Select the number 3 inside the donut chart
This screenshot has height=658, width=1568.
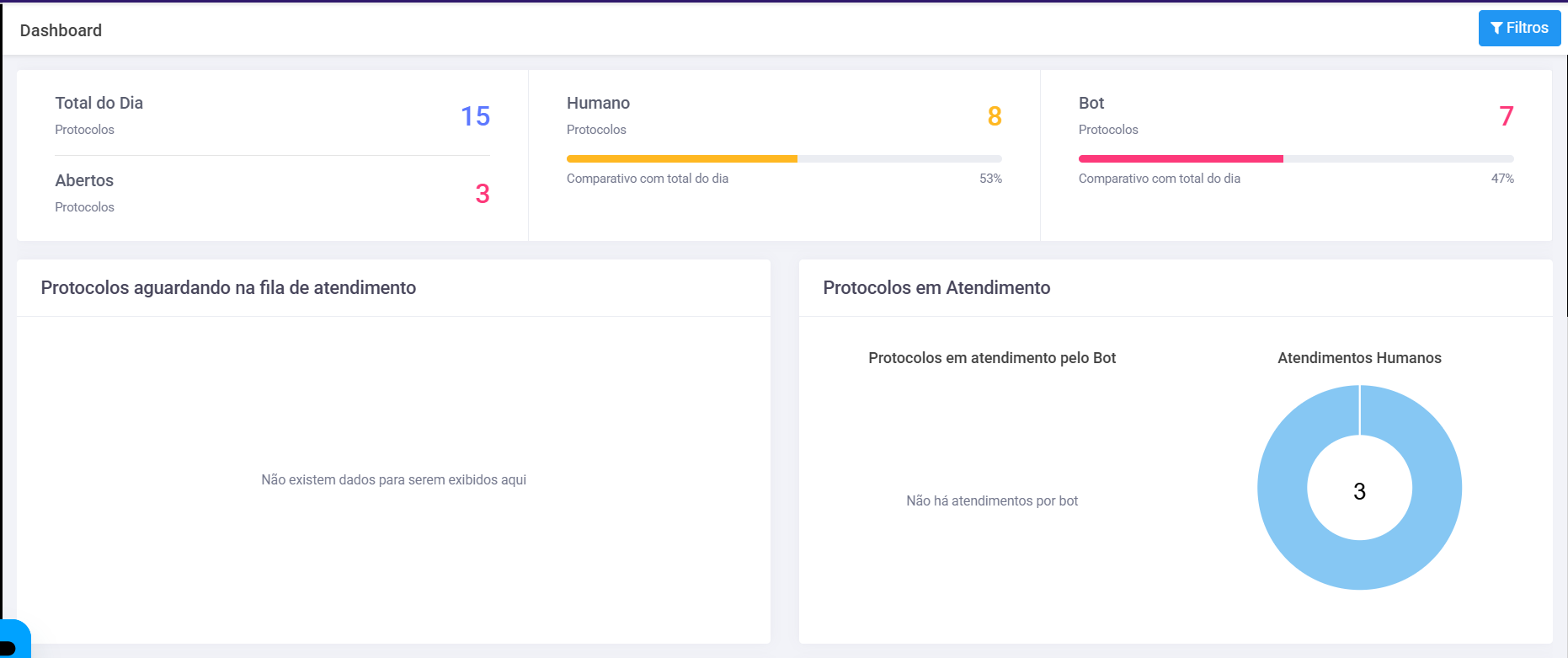click(1359, 492)
